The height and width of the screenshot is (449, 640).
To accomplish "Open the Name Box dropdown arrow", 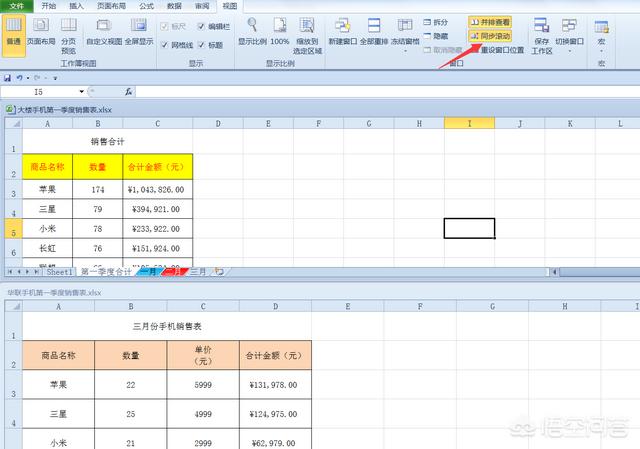I will click(82, 91).
